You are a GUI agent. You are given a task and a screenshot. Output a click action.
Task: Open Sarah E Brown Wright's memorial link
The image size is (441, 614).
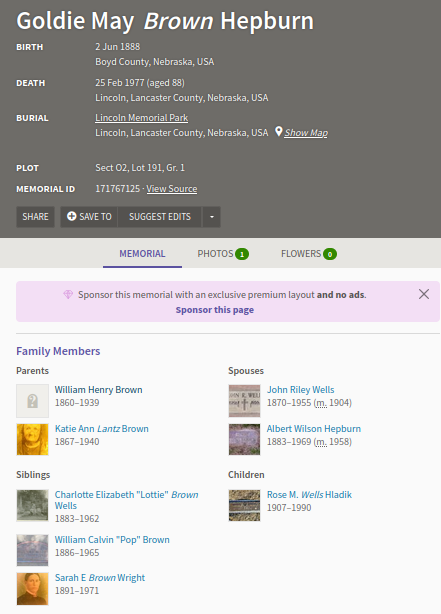pos(100,578)
